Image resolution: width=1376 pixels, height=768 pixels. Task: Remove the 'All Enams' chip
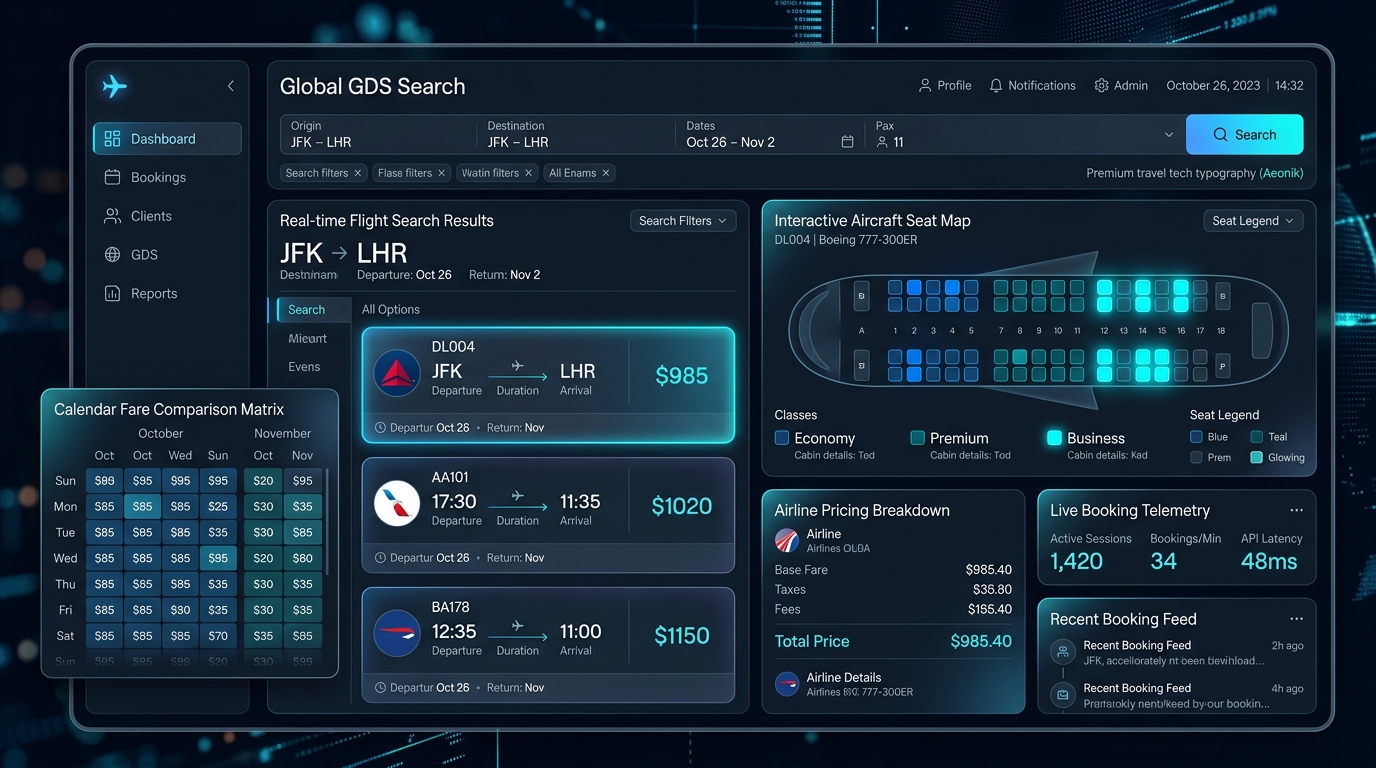pos(606,173)
